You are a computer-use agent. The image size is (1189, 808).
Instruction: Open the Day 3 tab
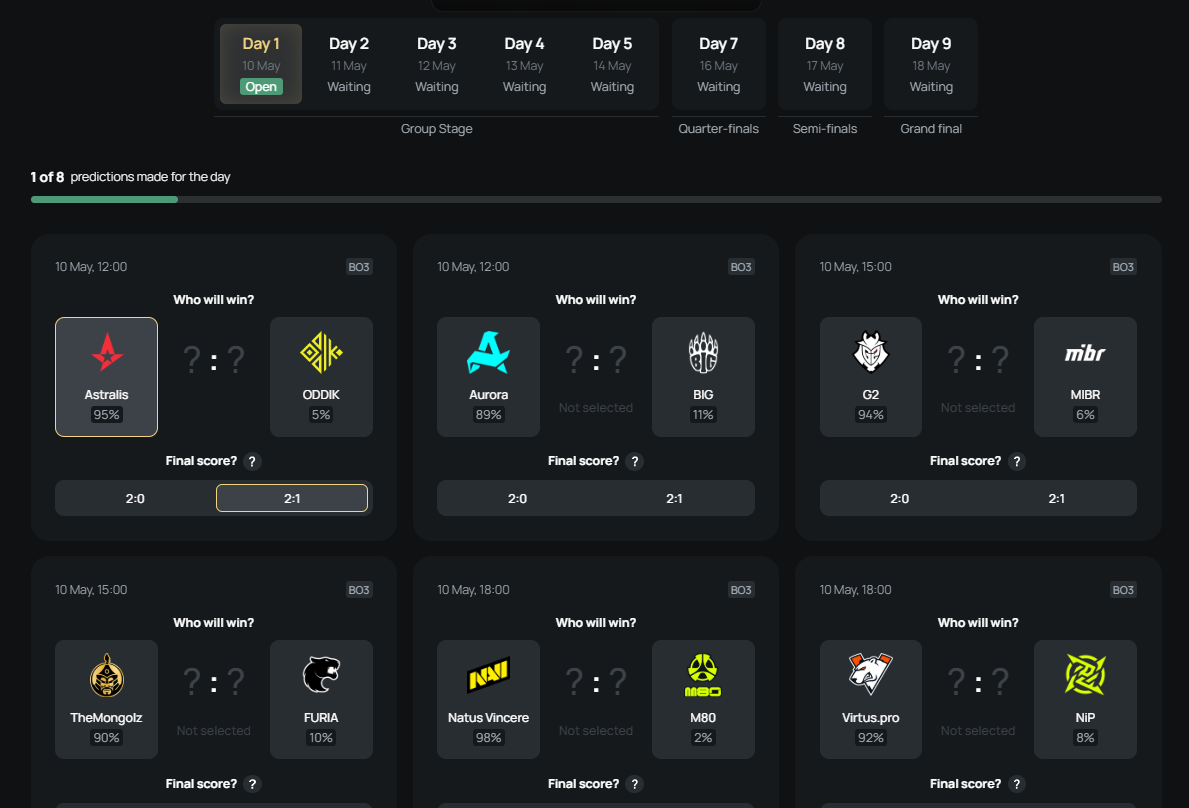click(437, 64)
